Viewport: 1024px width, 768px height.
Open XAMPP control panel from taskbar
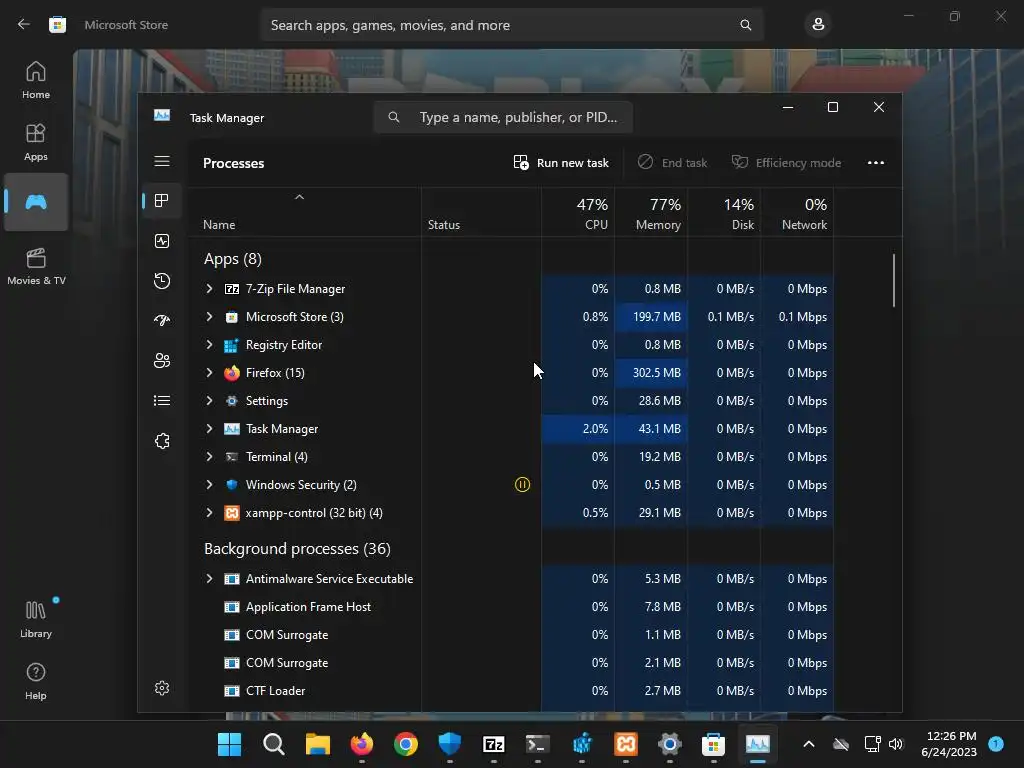point(626,744)
